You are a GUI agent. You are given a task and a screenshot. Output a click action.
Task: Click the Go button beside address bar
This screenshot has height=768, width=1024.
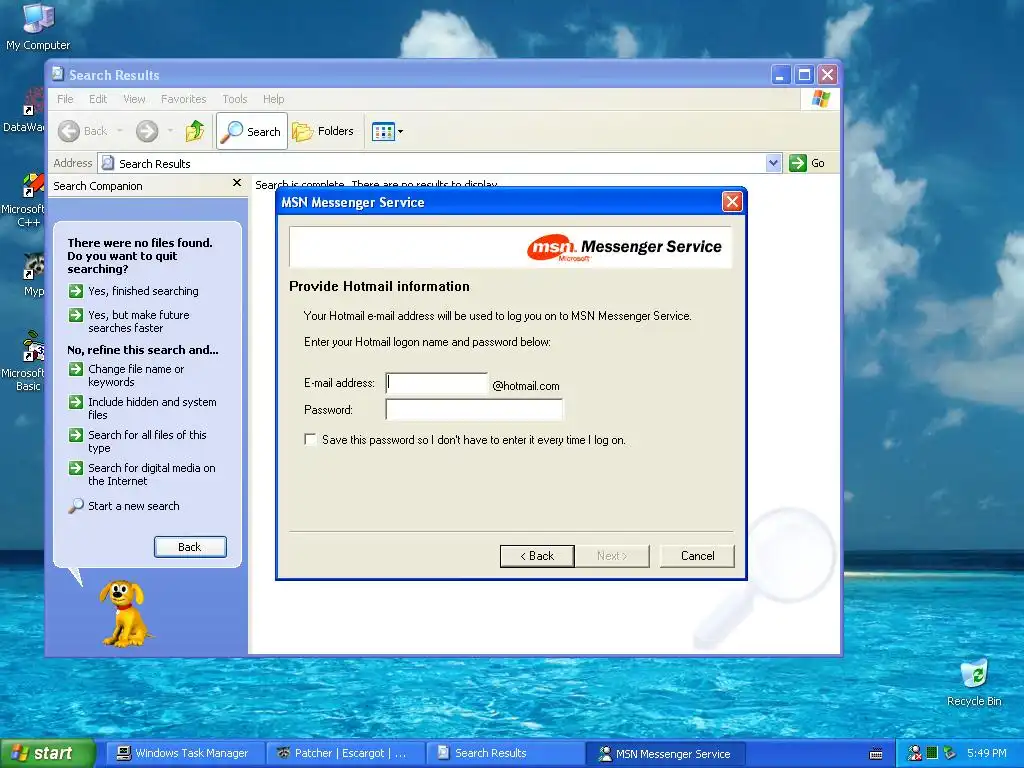(807, 163)
